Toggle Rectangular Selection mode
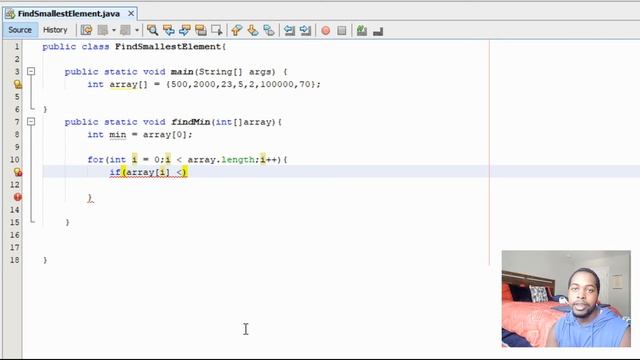The height and width of the screenshot is (360, 640). (x=217, y=30)
